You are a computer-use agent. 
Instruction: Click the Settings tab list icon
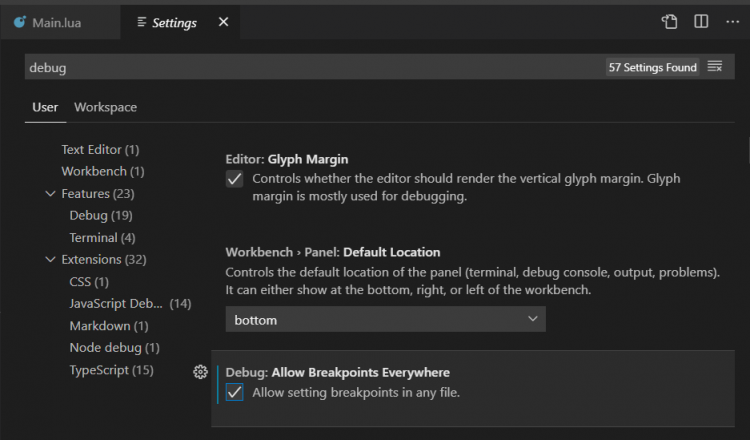143,22
